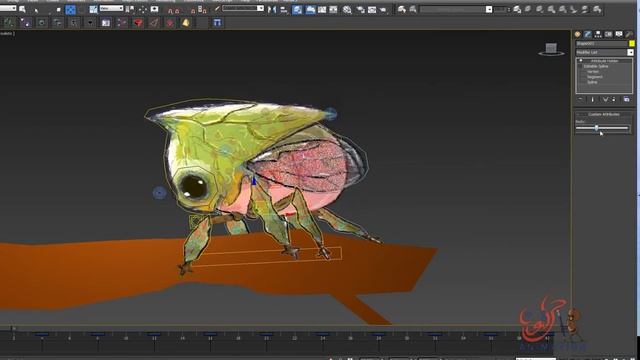This screenshot has width=640, height=360.
Task: Click the object name field in Modify panel
Action: 602,43
